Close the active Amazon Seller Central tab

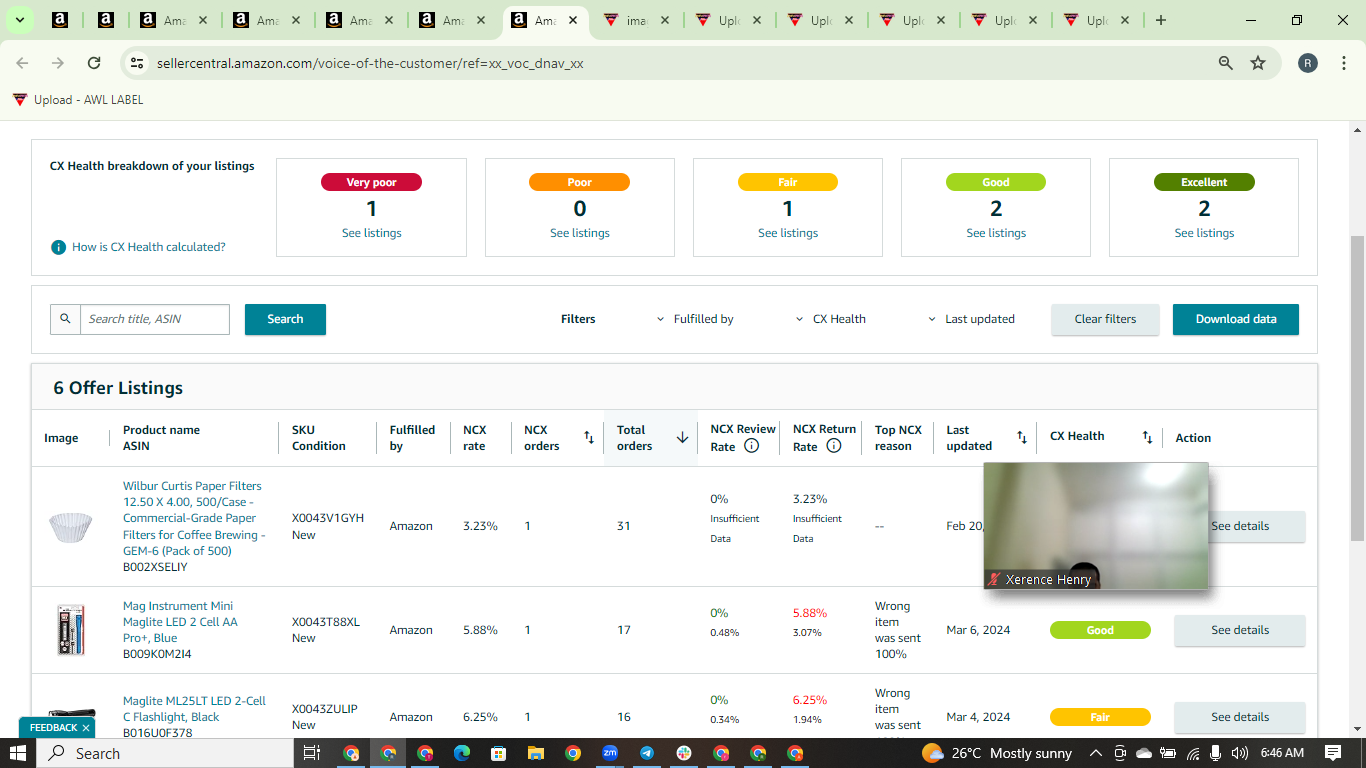pyautogui.click(x=571, y=20)
